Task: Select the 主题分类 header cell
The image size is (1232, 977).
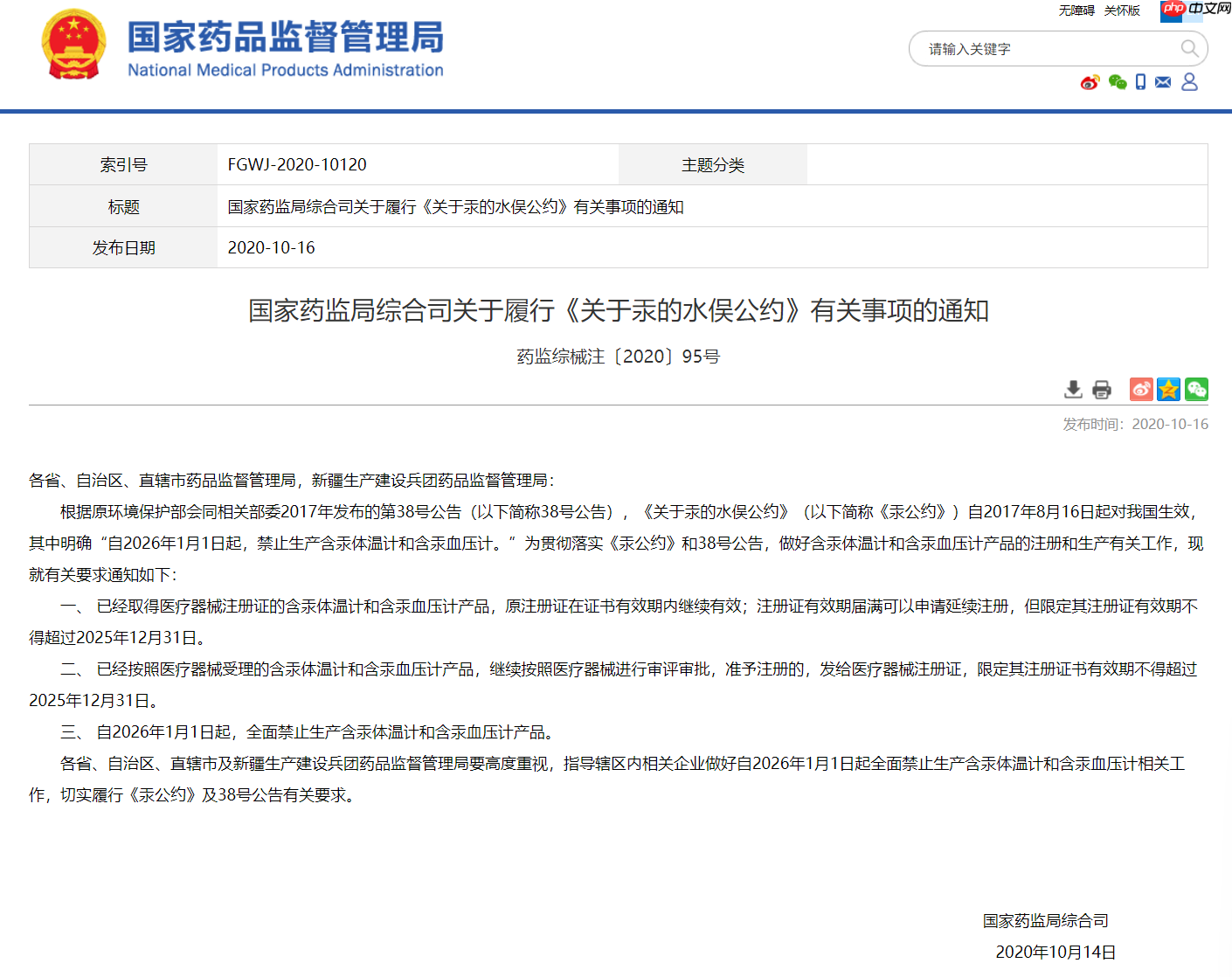Action: tap(712, 164)
